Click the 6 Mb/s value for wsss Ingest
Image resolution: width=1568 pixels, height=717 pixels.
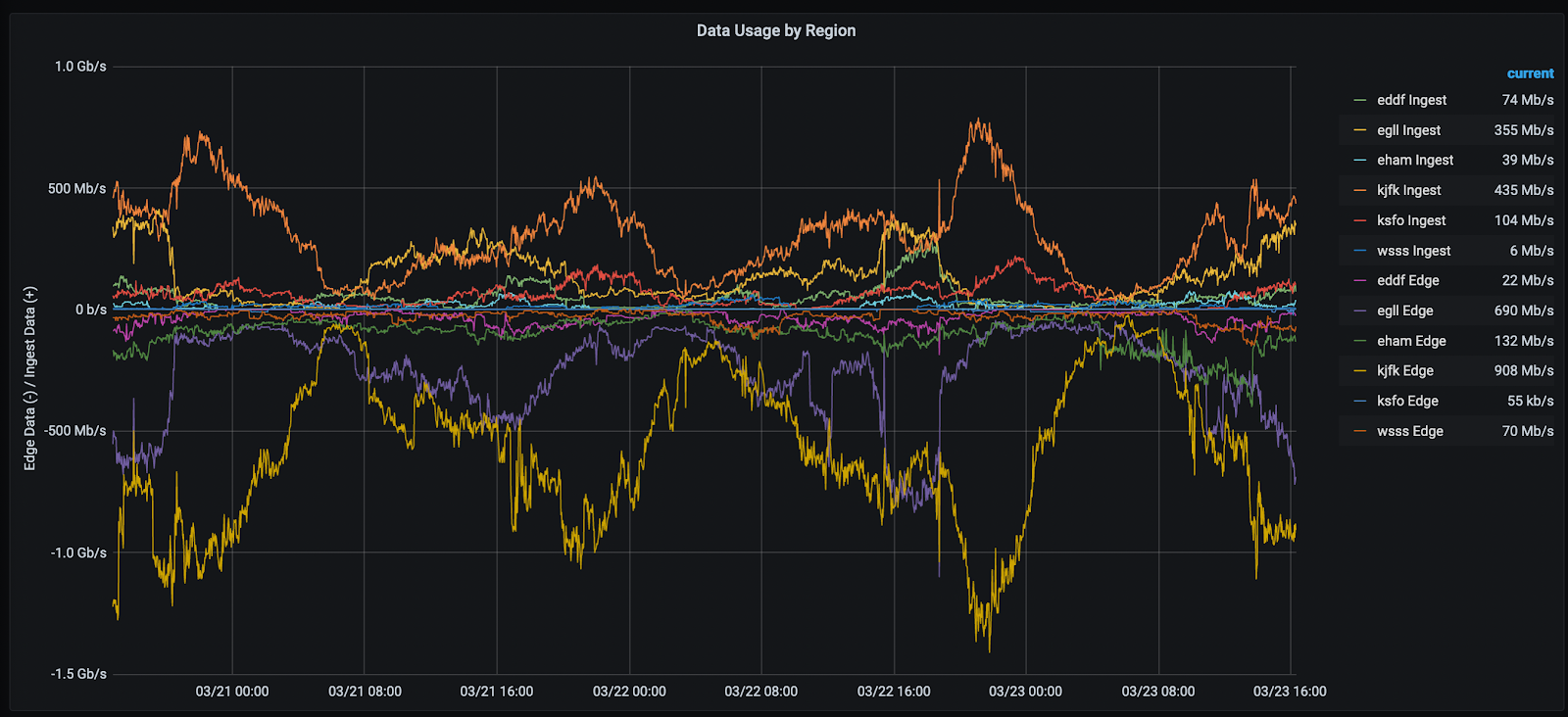[x=1532, y=251]
